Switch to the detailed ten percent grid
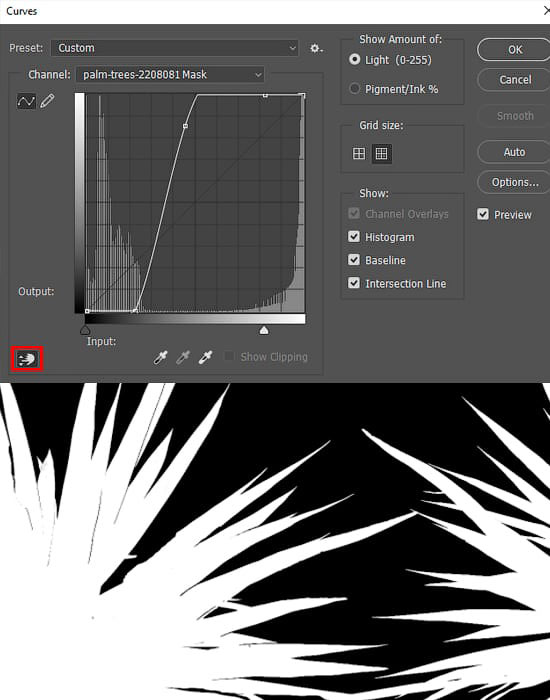This screenshot has width=550, height=700. tap(381, 154)
